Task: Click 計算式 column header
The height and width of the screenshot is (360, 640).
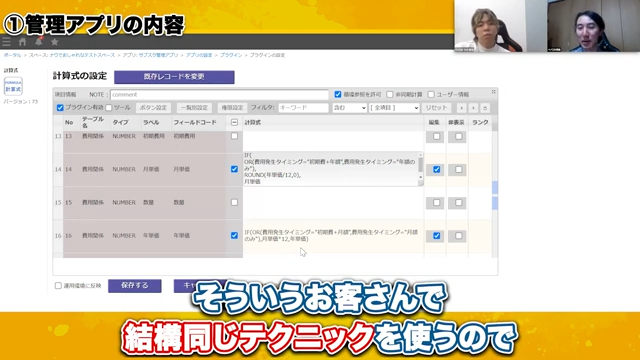Action: [253, 122]
